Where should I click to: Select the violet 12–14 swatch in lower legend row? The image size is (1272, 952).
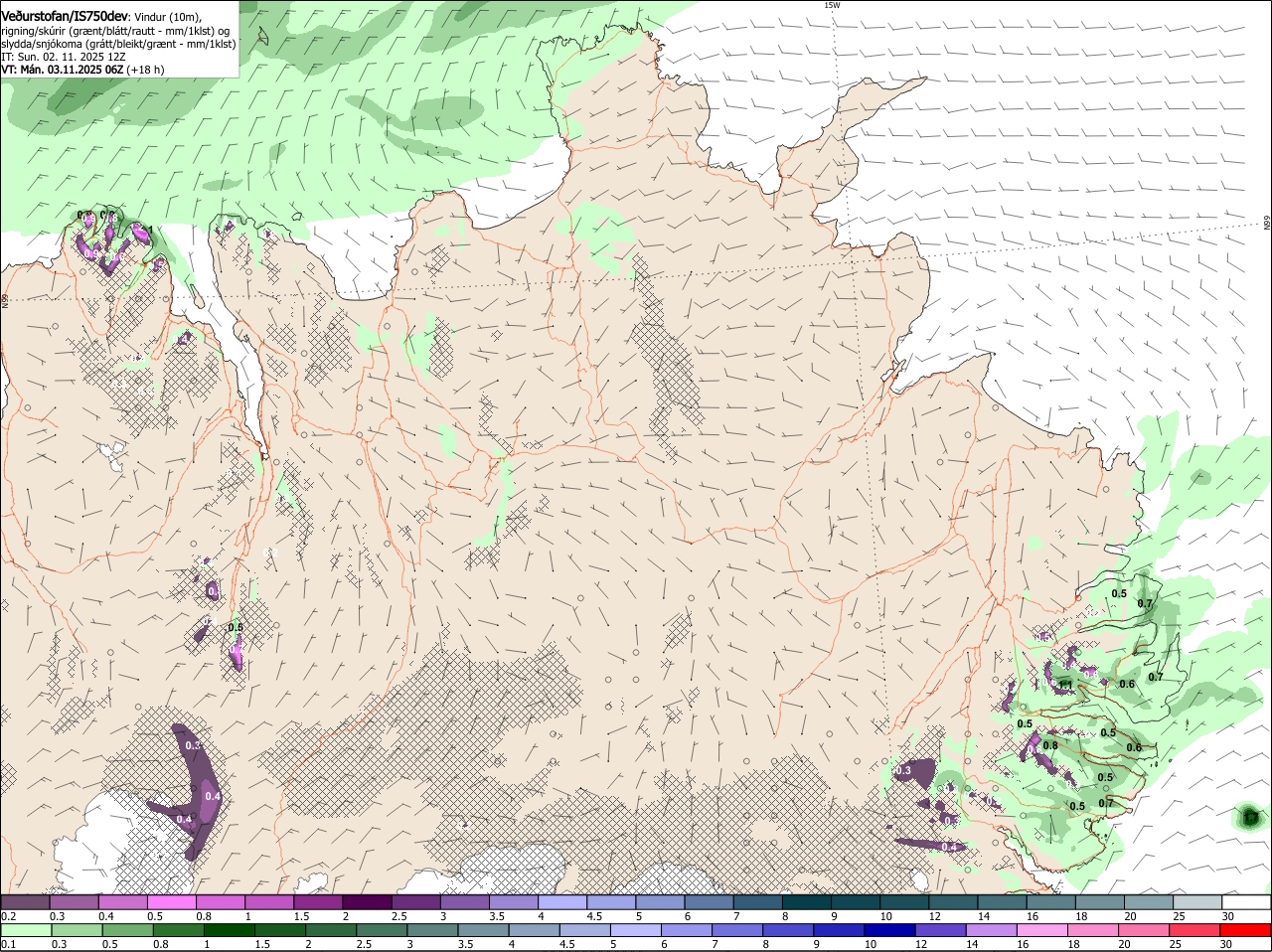tap(941, 930)
